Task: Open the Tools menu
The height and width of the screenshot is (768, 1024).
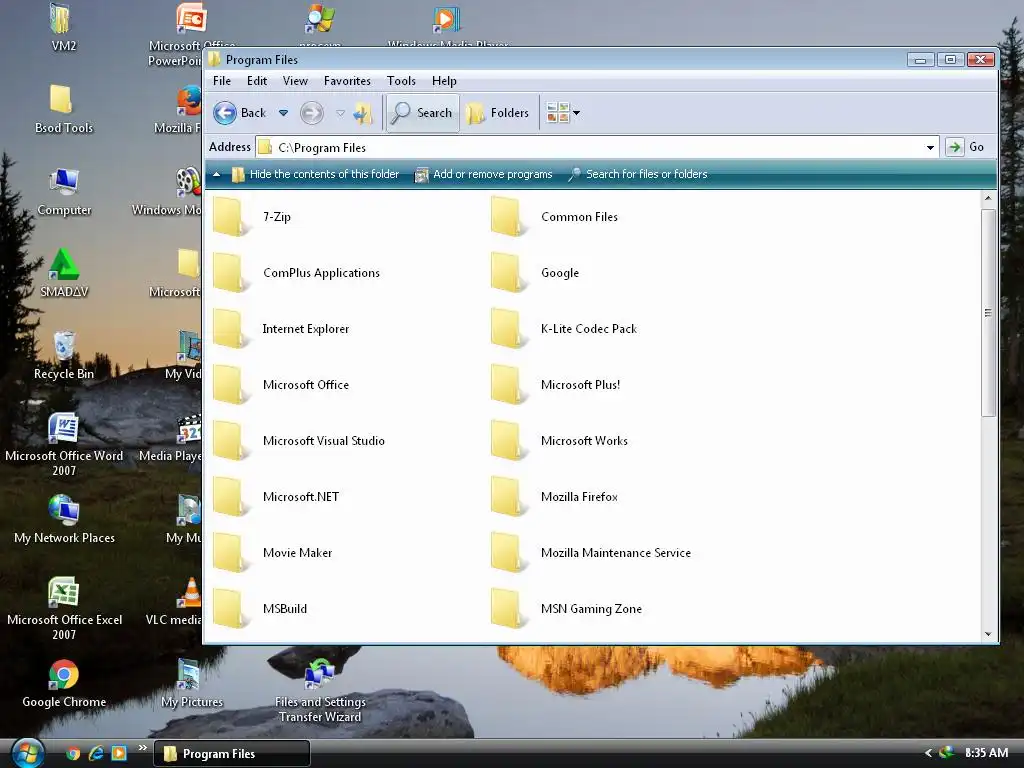Action: [401, 81]
